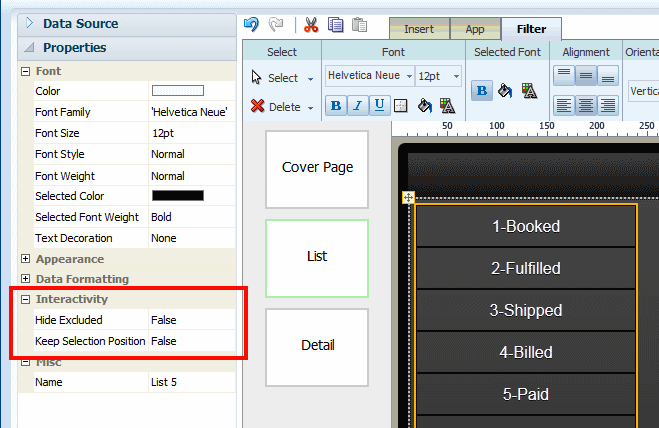Open the Select dropdown arrow

[x=311, y=79]
